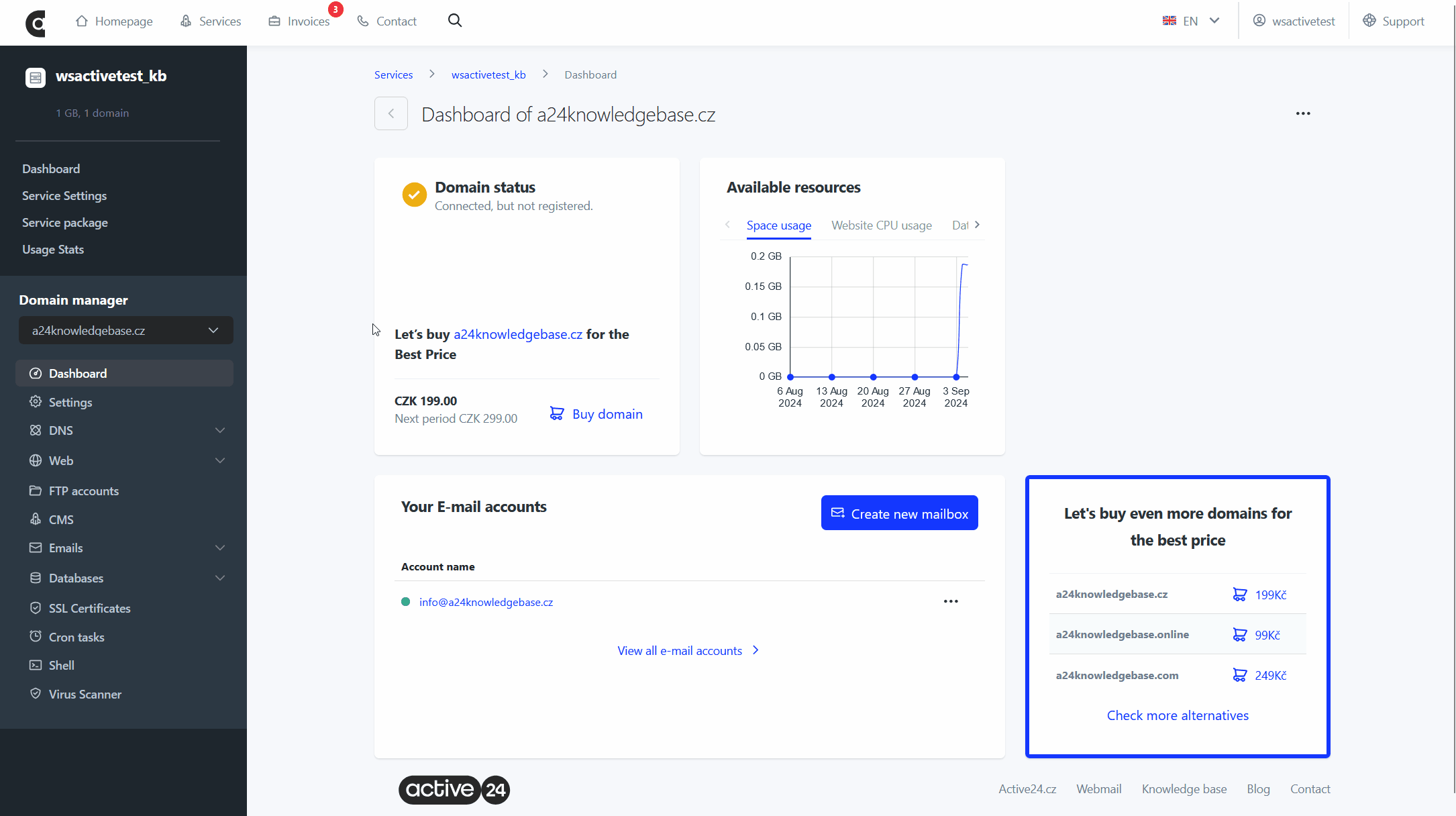Click the Cron tasks clock icon
1456x816 pixels.
tap(36, 636)
